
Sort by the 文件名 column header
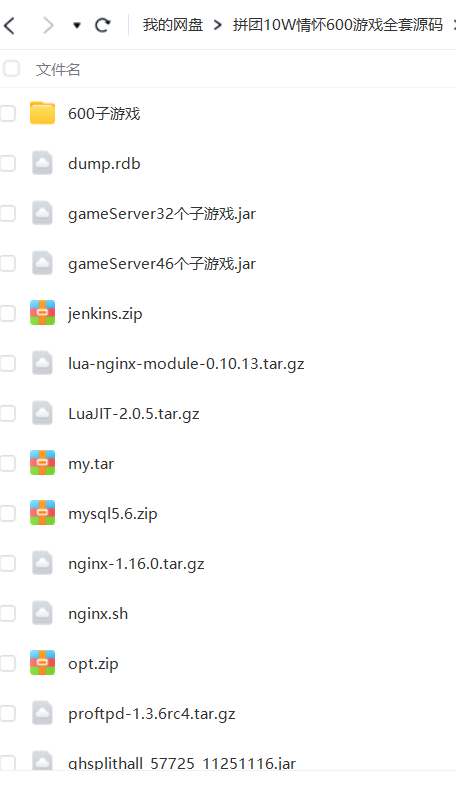(x=58, y=69)
